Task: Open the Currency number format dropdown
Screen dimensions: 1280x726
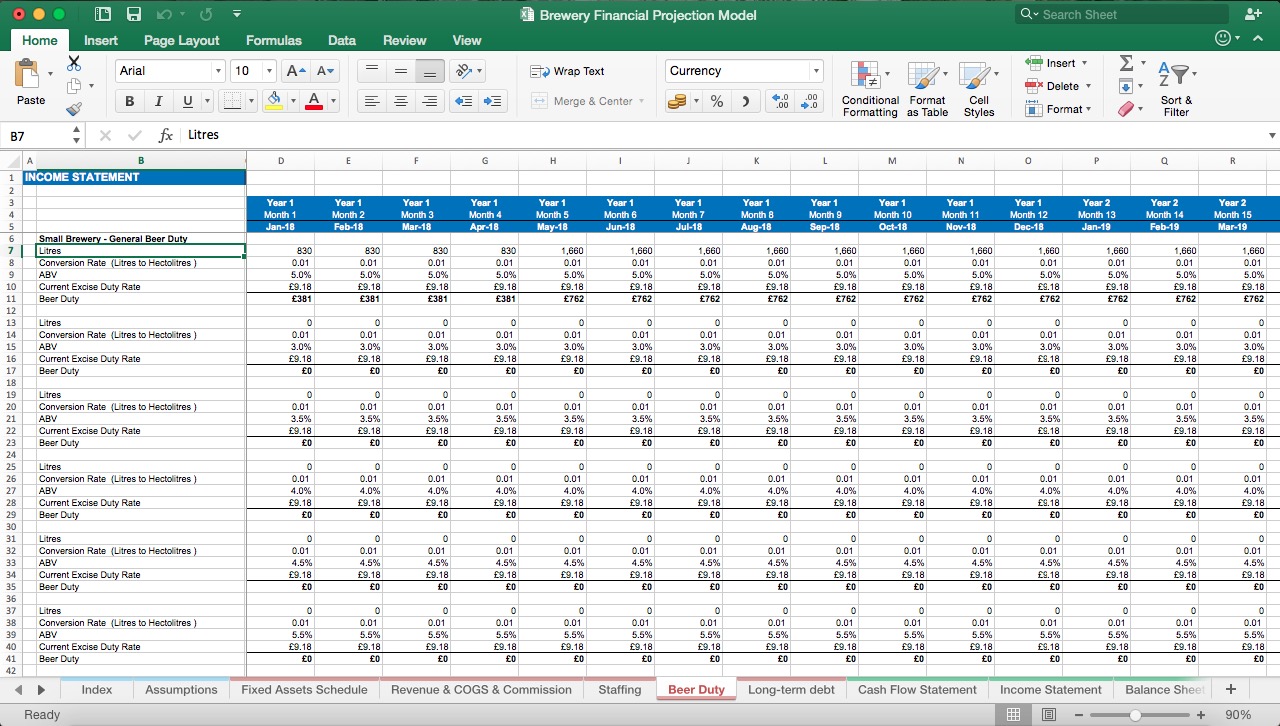Action: click(817, 71)
